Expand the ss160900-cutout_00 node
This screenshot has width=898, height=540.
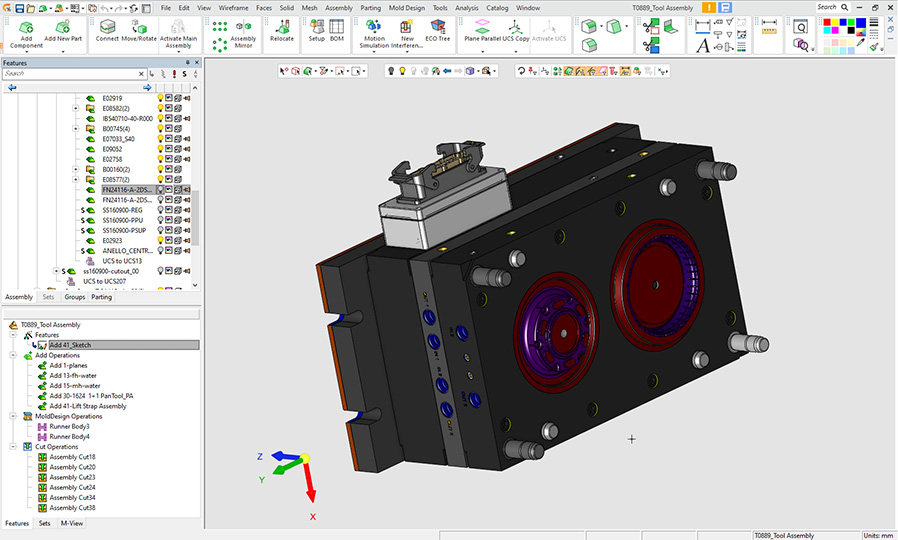(56, 271)
